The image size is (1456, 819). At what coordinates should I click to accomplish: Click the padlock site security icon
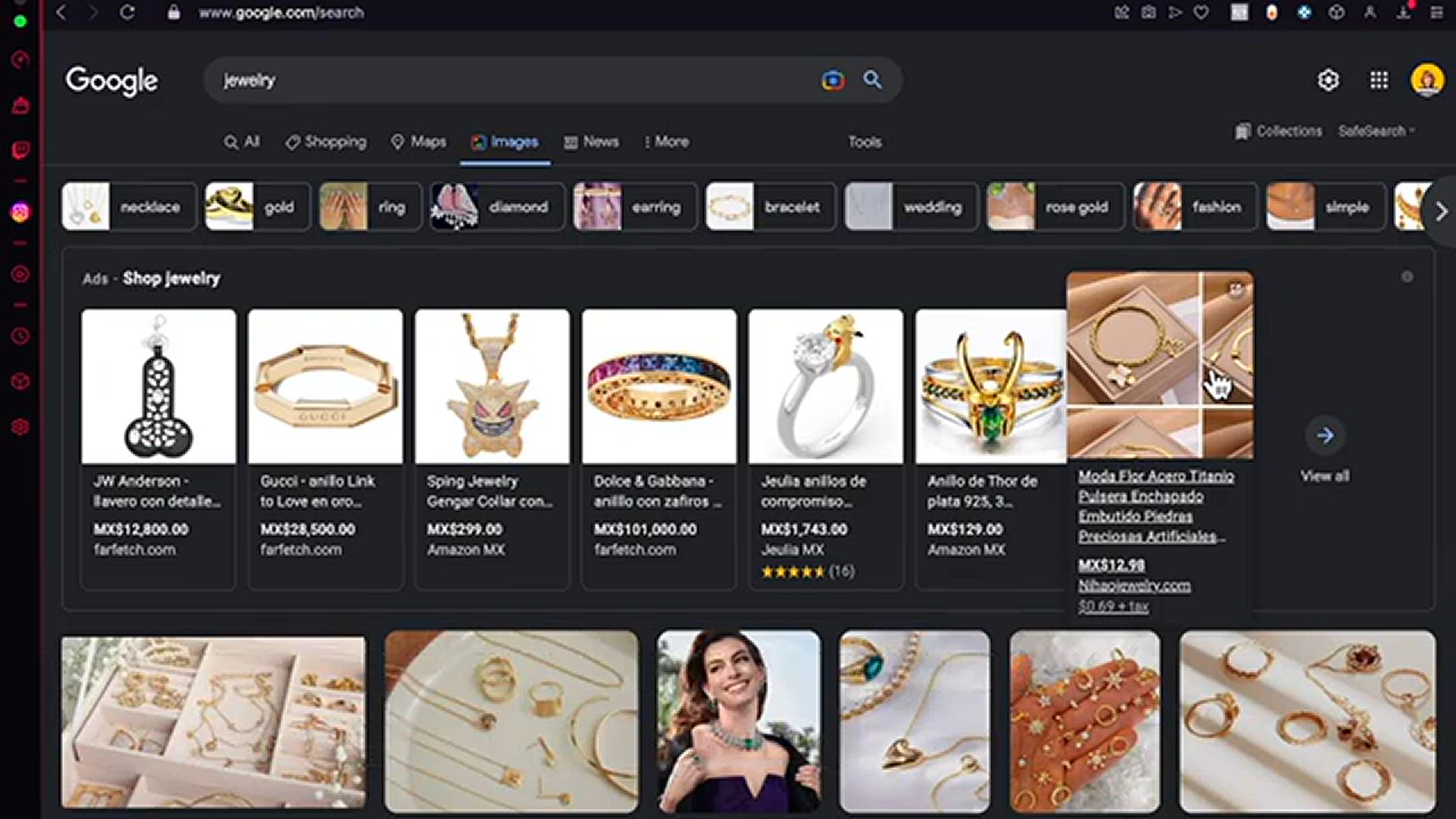[174, 12]
